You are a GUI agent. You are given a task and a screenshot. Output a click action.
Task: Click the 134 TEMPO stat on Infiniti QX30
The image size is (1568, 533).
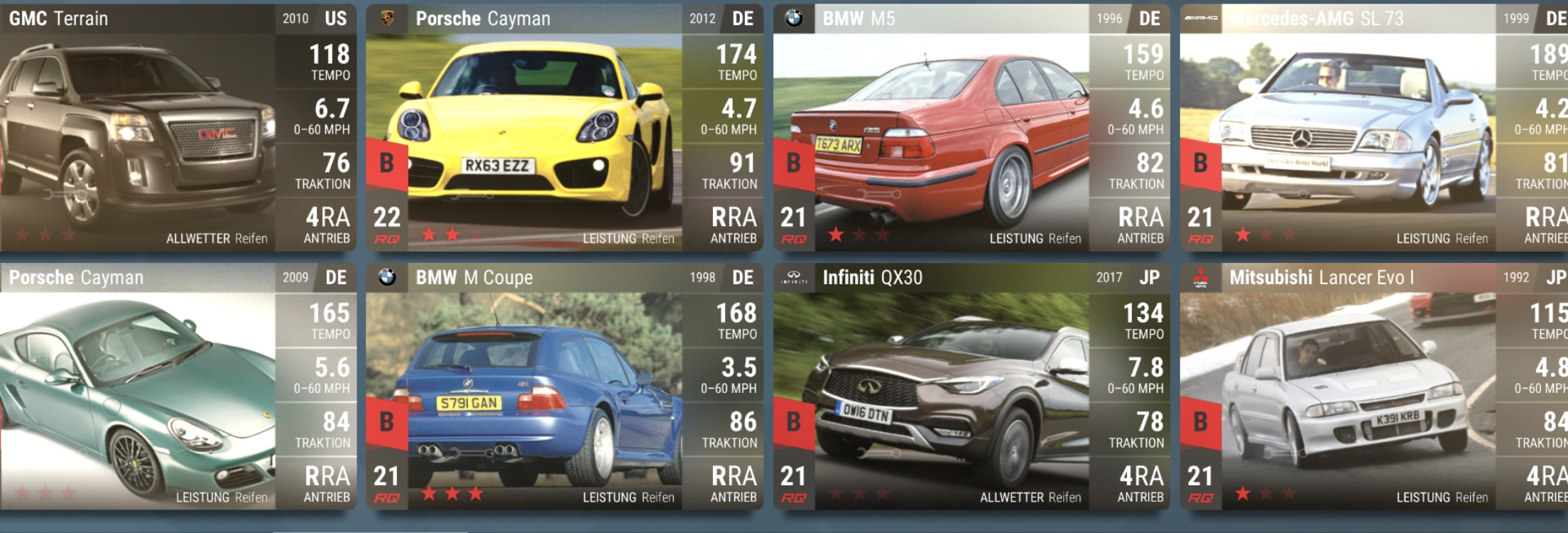click(x=1143, y=320)
